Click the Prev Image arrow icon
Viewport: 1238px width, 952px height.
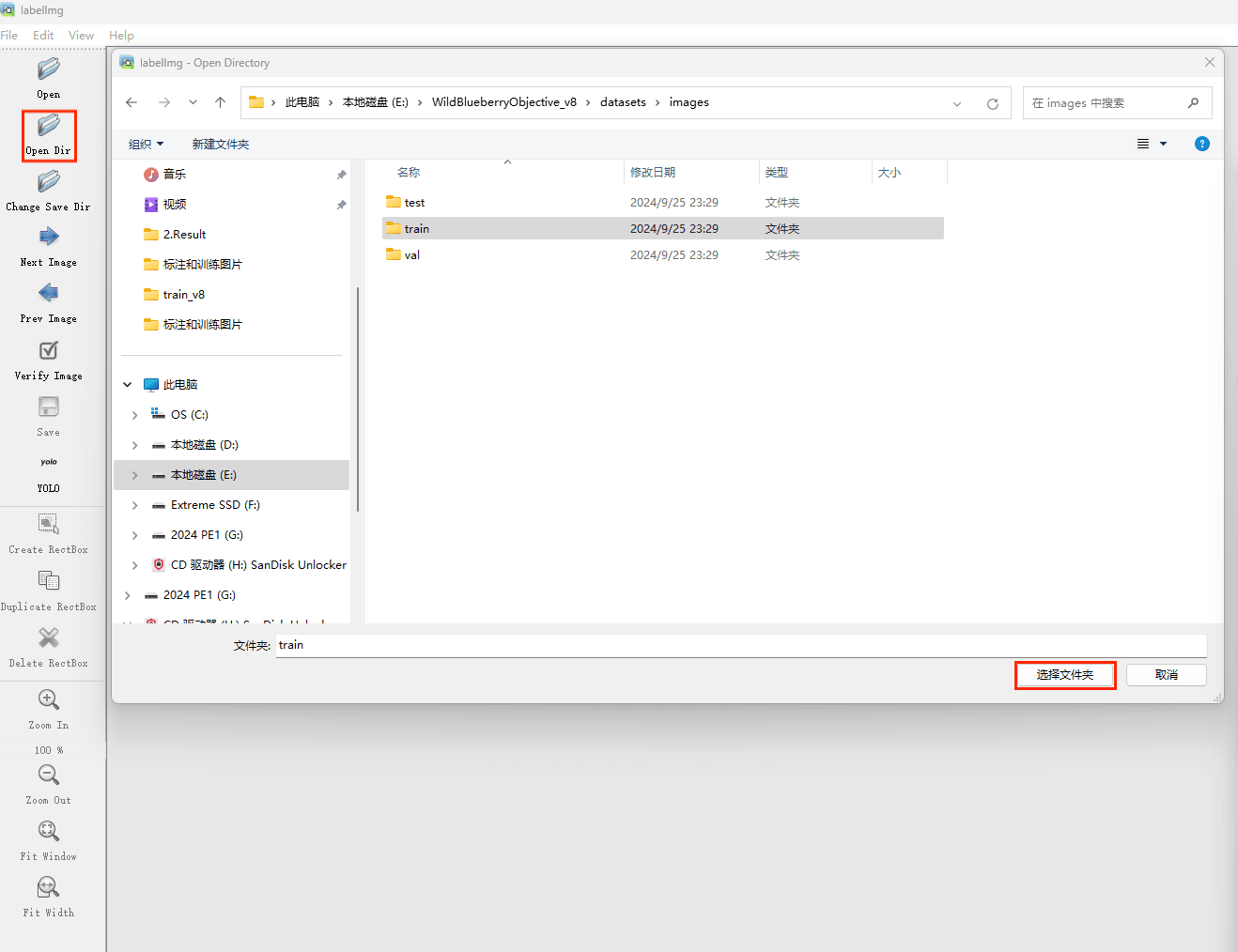pyautogui.click(x=49, y=294)
